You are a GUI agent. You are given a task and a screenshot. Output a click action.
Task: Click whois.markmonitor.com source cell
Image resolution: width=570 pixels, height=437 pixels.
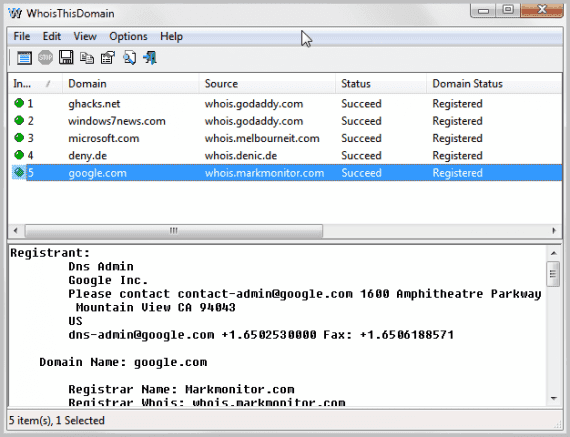click(264, 173)
